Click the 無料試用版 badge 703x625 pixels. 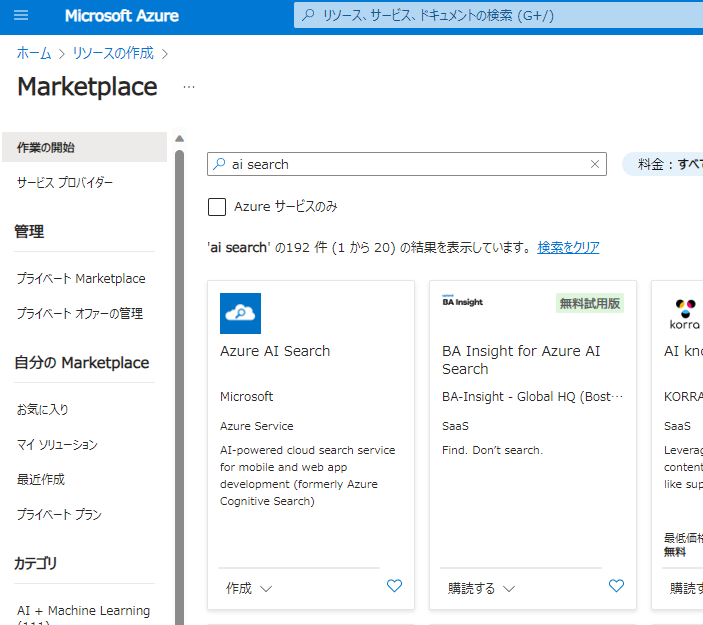[590, 304]
